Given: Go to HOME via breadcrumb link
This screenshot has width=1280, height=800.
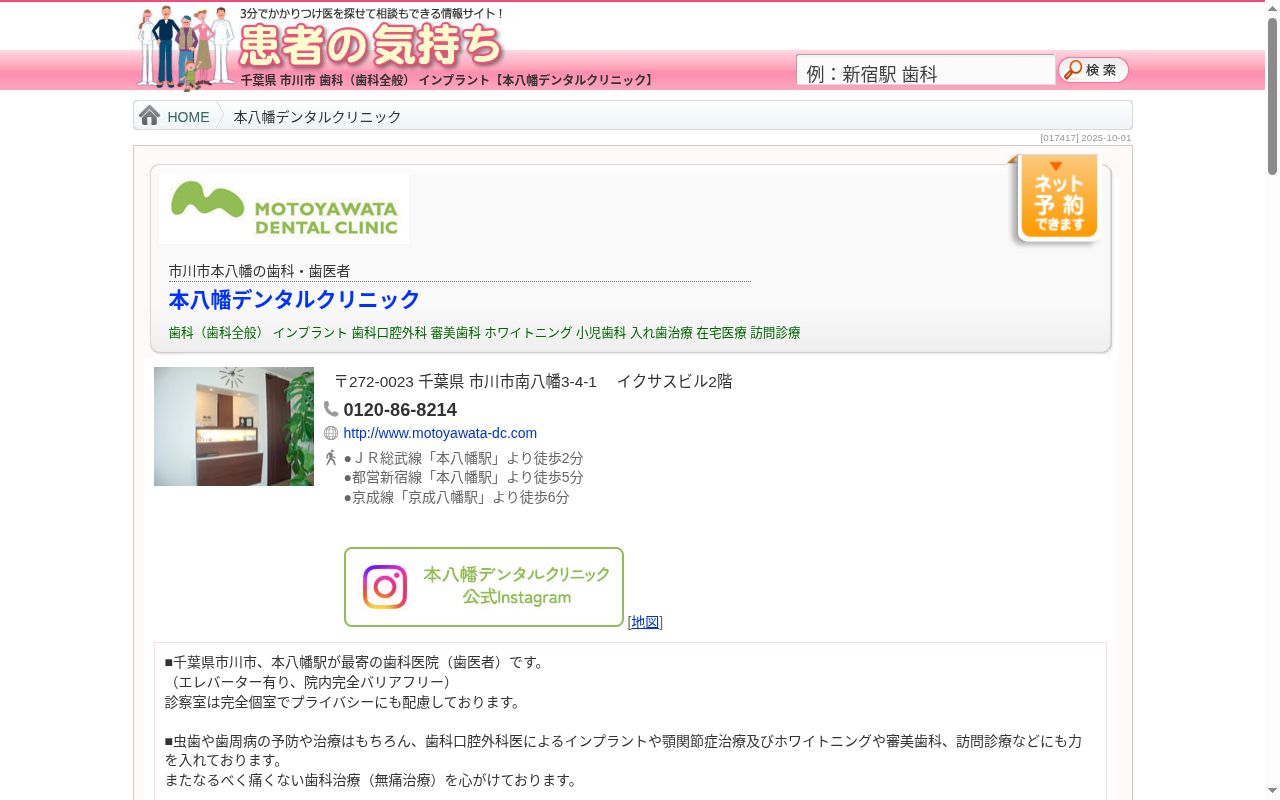Looking at the screenshot, I should click(188, 117).
